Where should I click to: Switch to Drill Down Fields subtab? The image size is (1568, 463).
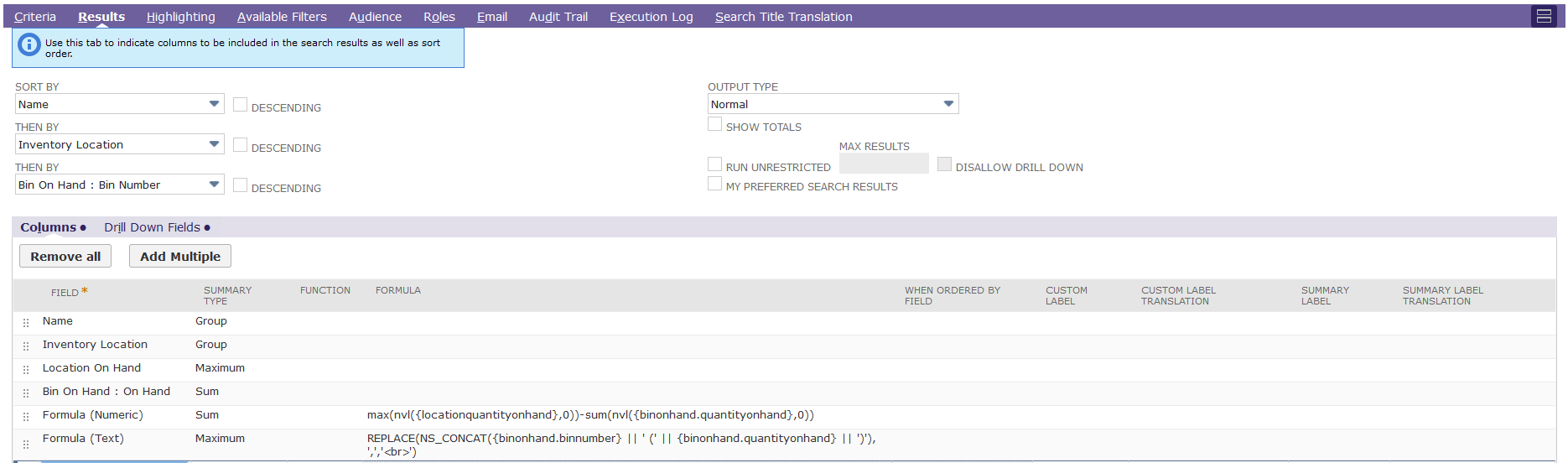(157, 227)
